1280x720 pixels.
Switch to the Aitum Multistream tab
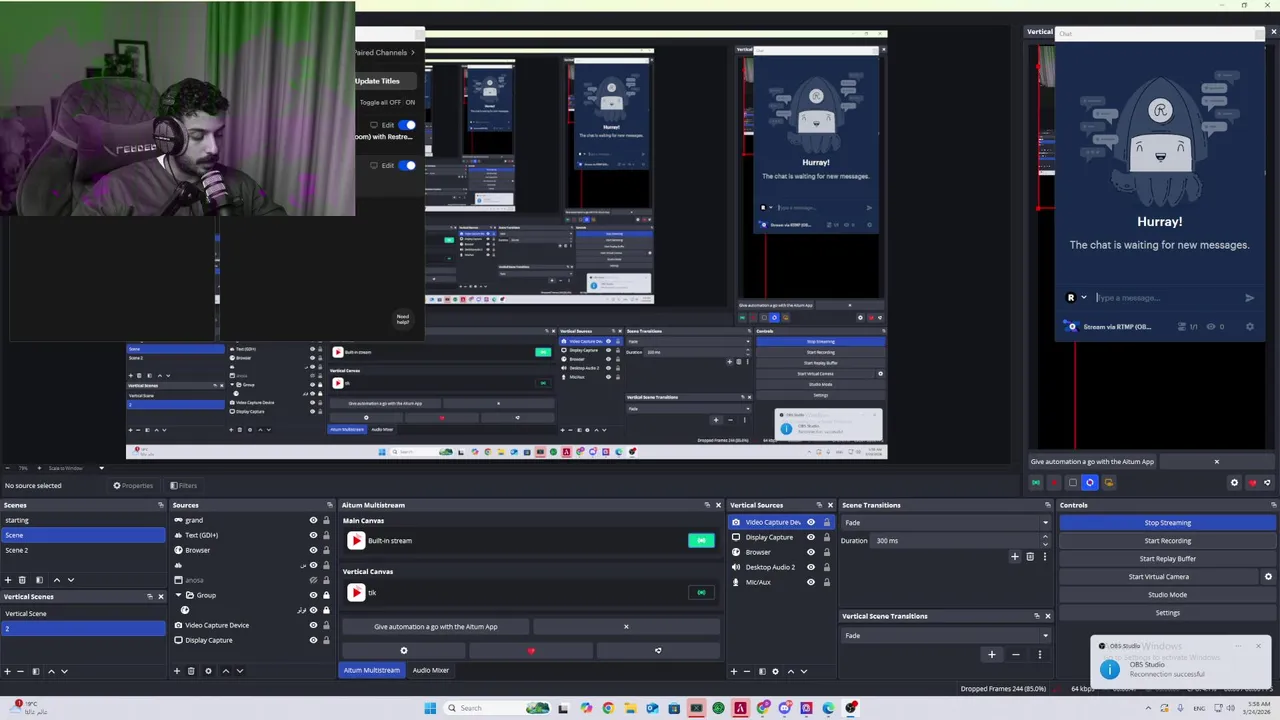coord(372,670)
